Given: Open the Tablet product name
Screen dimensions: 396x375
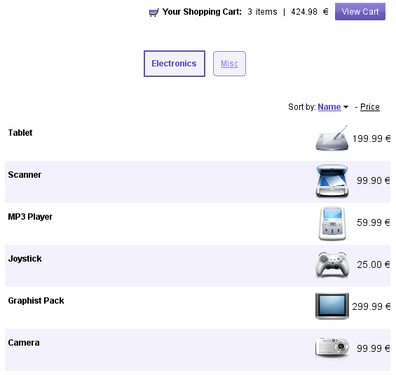Looking at the screenshot, I should (x=20, y=133).
